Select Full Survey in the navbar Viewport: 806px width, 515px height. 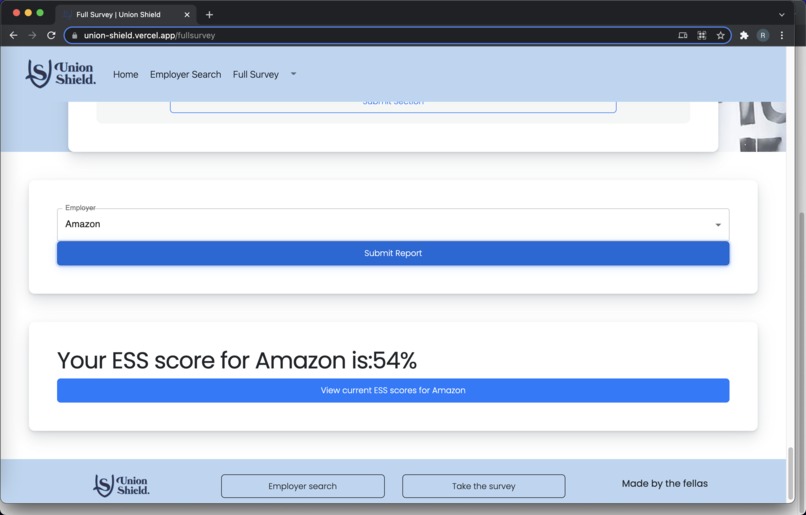(x=255, y=75)
